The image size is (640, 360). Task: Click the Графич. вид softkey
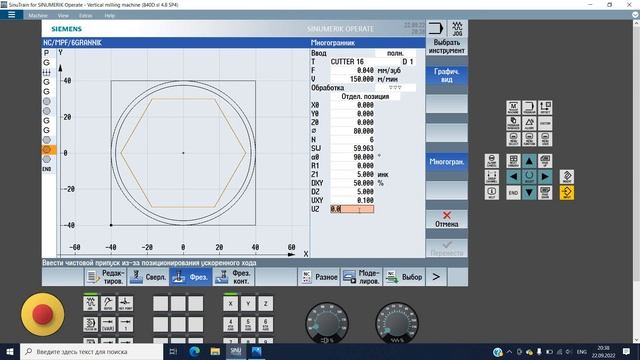tap(447, 76)
